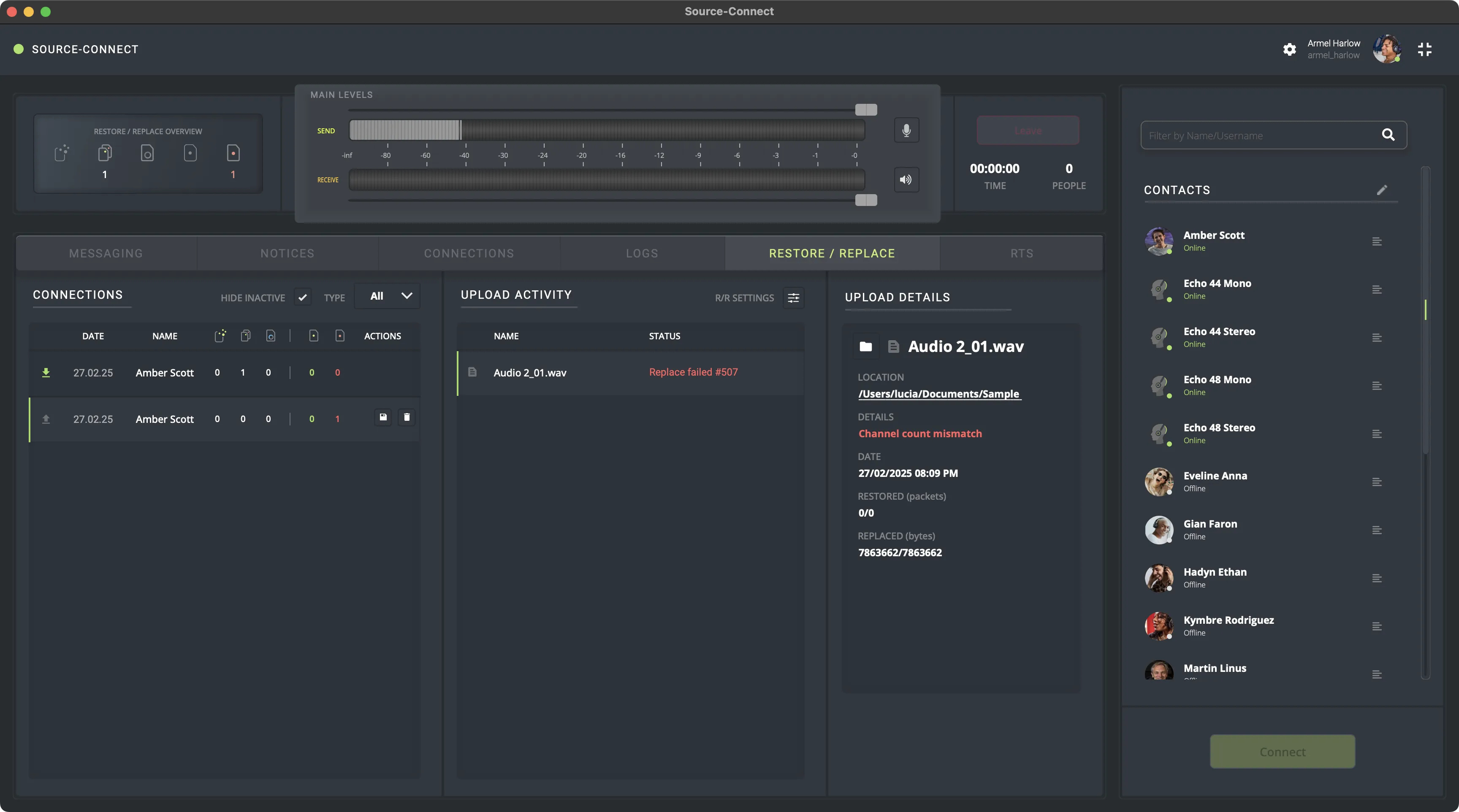
Task: Open Martin Linus contact menu icon
Action: pos(1377,674)
